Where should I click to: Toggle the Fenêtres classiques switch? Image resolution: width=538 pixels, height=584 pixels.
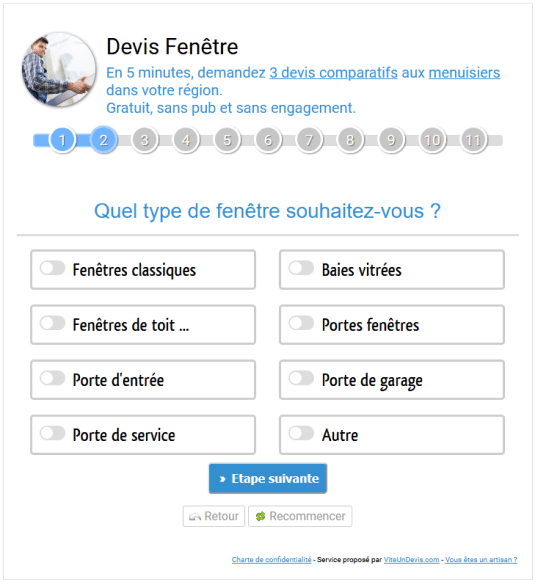pos(53,269)
